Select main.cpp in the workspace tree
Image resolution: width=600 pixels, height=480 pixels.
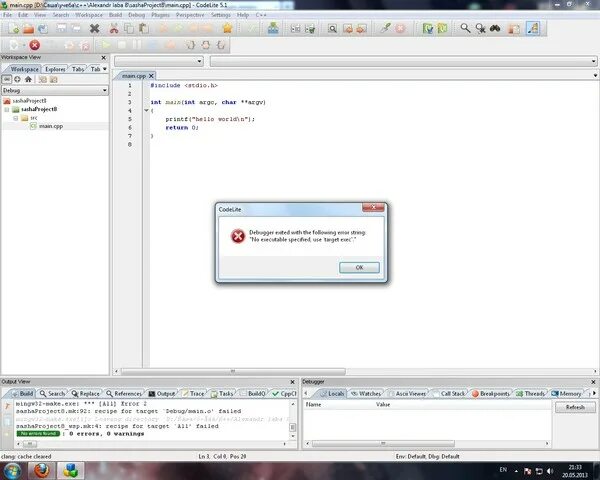pyautogui.click(x=51, y=126)
